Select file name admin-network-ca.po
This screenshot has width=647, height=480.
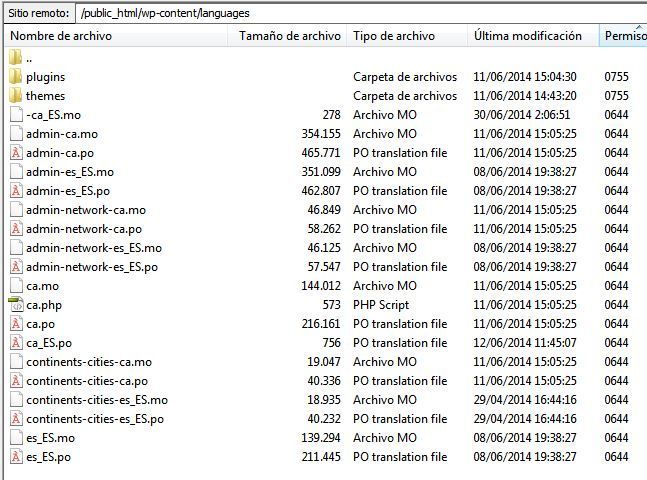84,229
